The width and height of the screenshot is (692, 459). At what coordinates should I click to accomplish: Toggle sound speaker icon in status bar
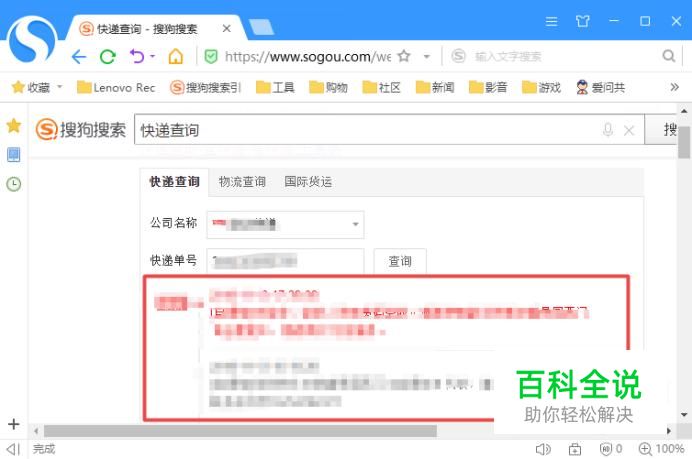click(x=543, y=449)
